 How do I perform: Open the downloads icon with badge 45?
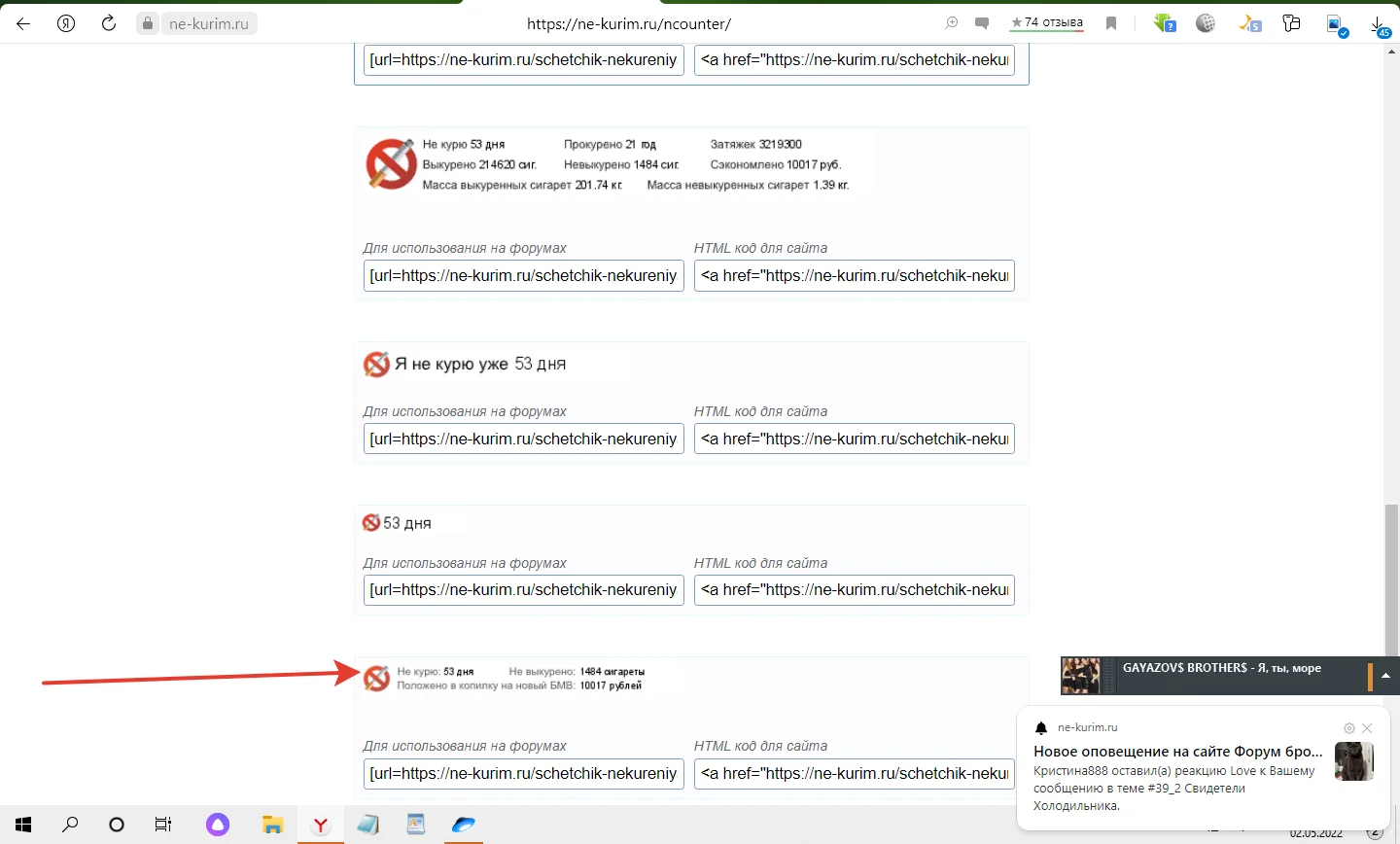coord(1378,24)
